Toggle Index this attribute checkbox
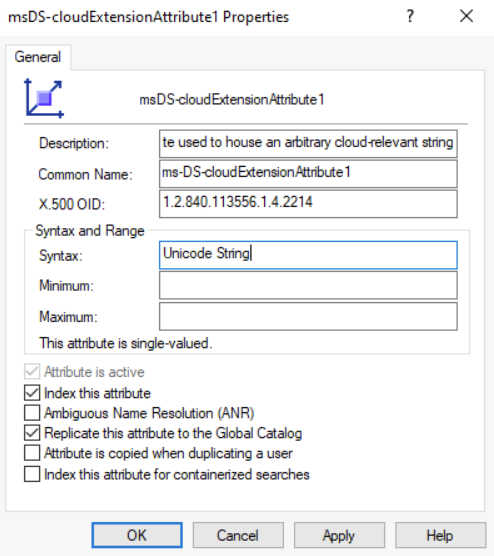This screenshot has width=494, height=556. coord(32,393)
